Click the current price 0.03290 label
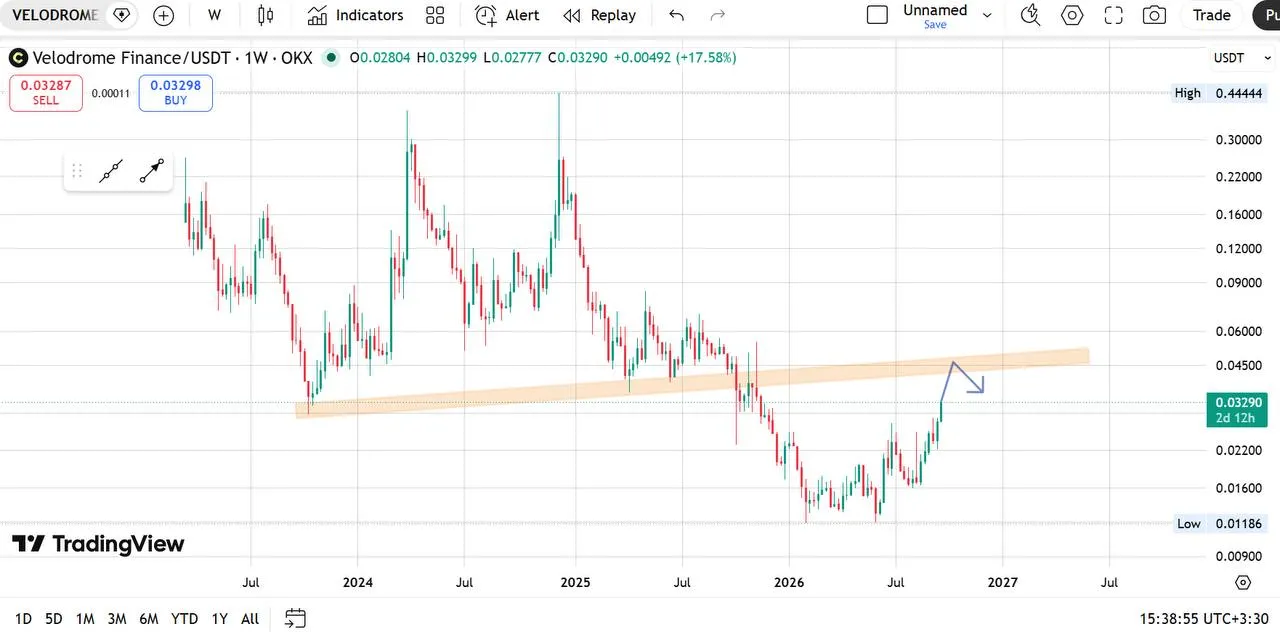This screenshot has height=632, width=1280. coord(1237,409)
